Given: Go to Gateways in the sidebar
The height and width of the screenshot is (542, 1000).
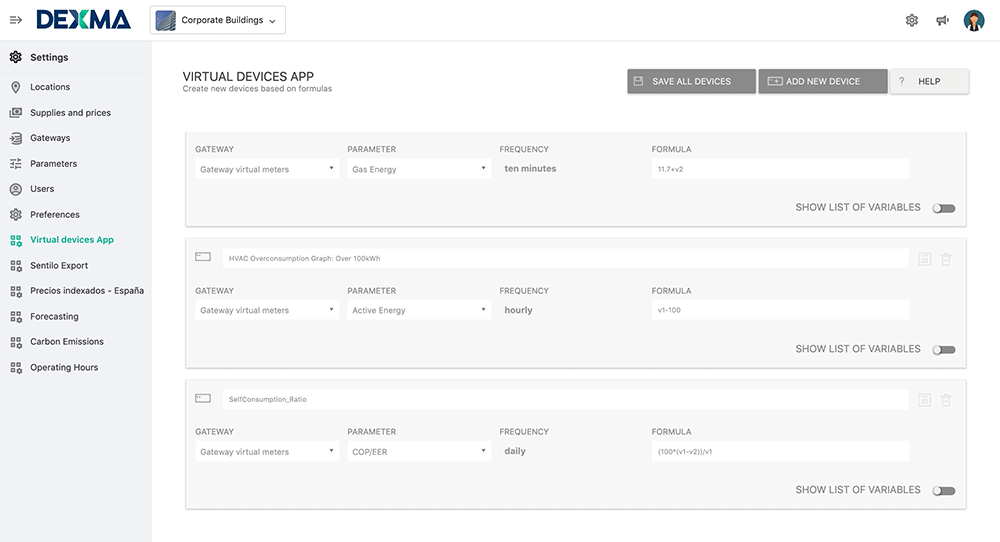Looking at the screenshot, I should pos(50,138).
